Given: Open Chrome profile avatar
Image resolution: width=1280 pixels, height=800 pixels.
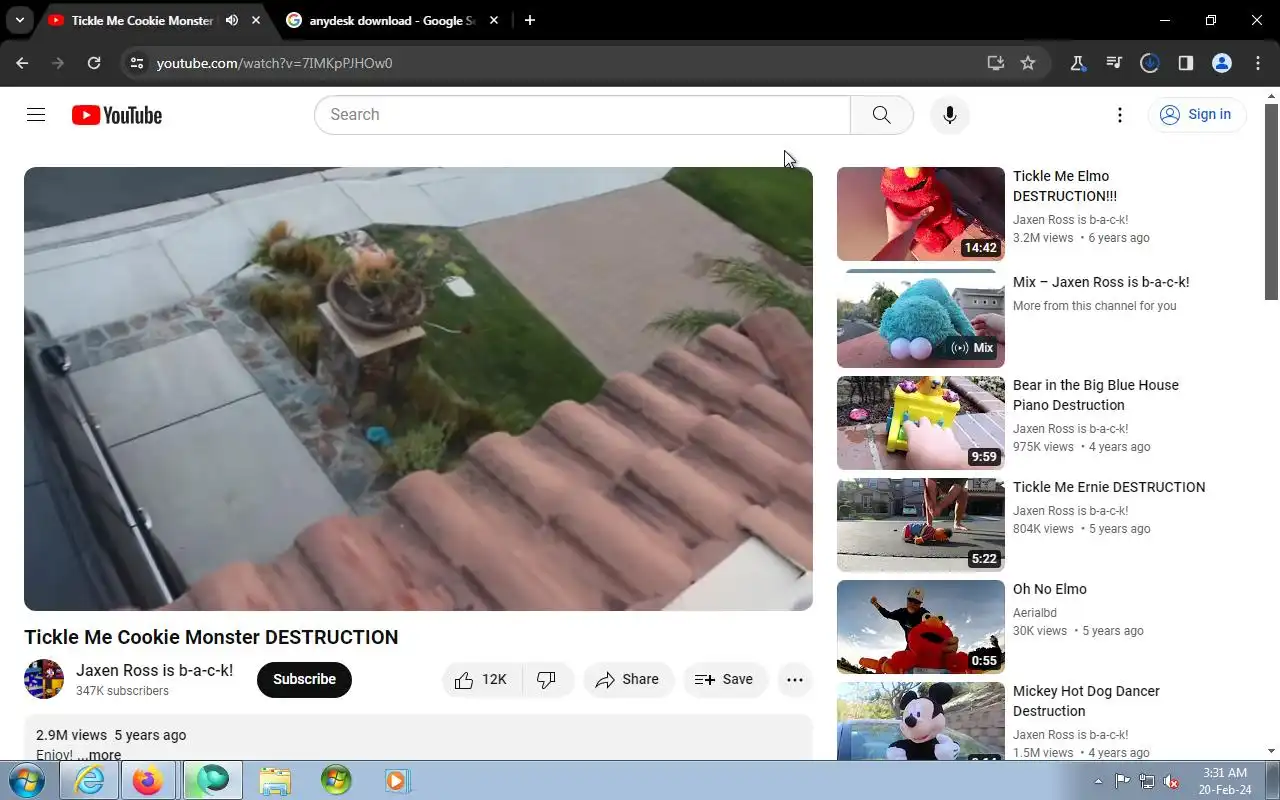Looking at the screenshot, I should coord(1222,63).
